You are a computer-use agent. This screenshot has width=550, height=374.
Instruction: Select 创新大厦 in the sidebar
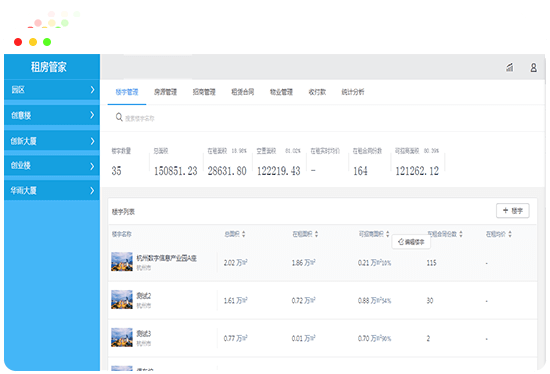[x=52, y=141]
